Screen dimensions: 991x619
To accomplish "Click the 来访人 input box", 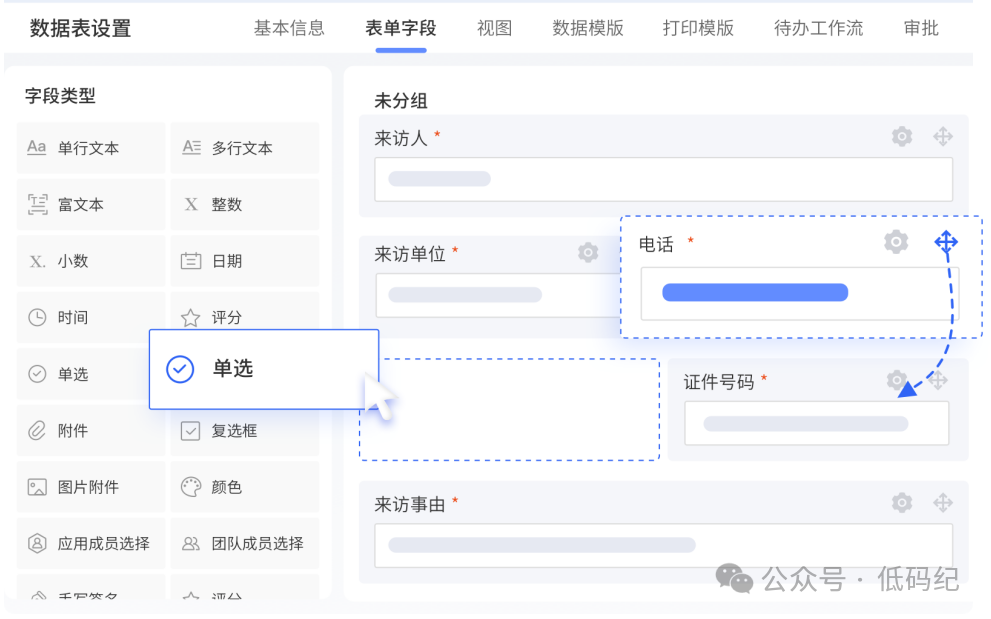I will point(663,180).
